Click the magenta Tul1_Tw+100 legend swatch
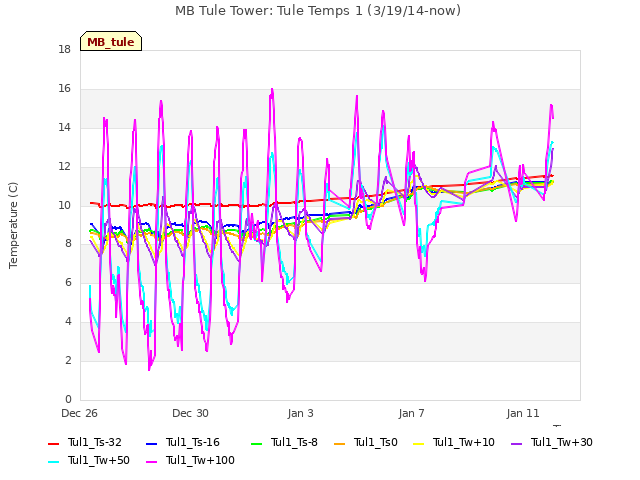The height and width of the screenshot is (480, 640). (x=151, y=461)
